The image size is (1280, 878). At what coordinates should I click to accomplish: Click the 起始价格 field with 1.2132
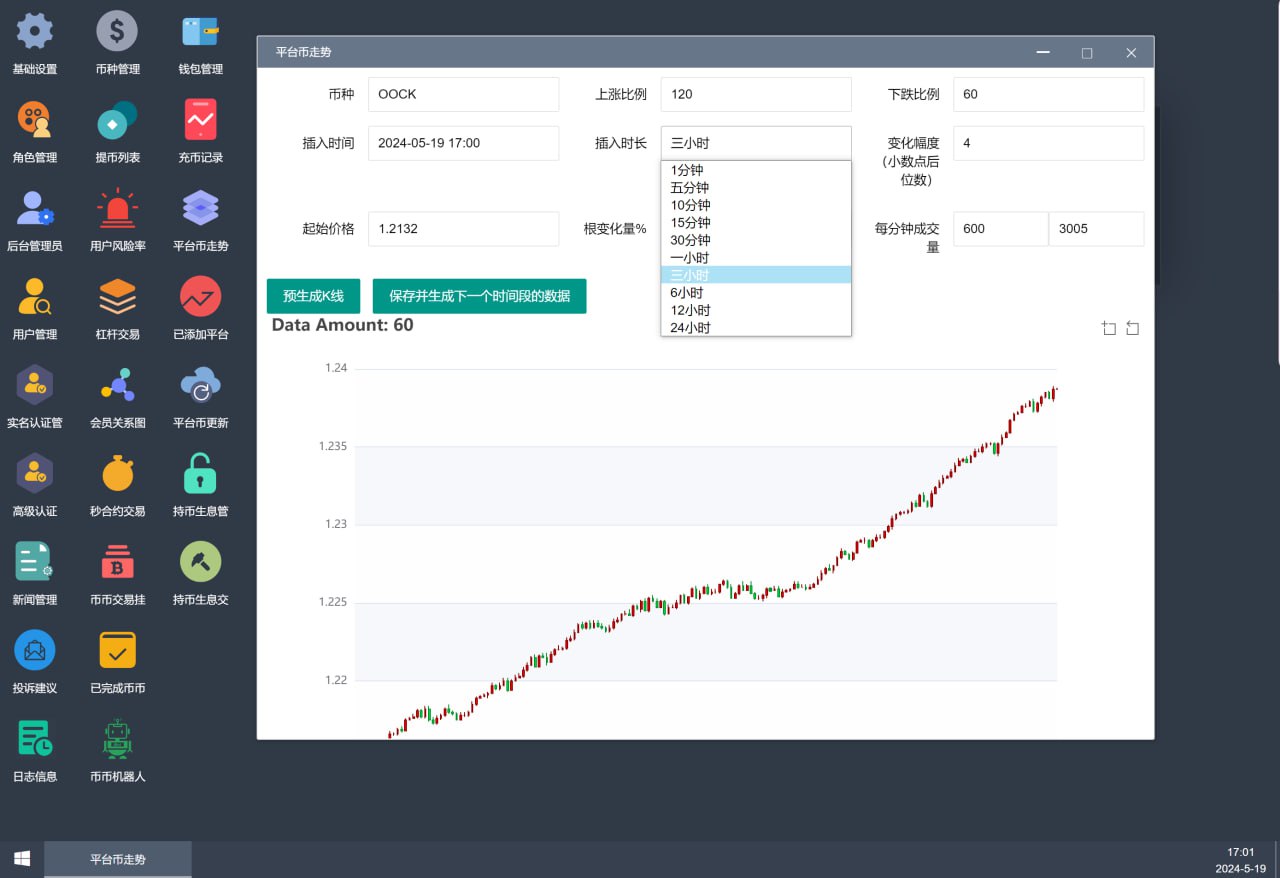(x=463, y=228)
